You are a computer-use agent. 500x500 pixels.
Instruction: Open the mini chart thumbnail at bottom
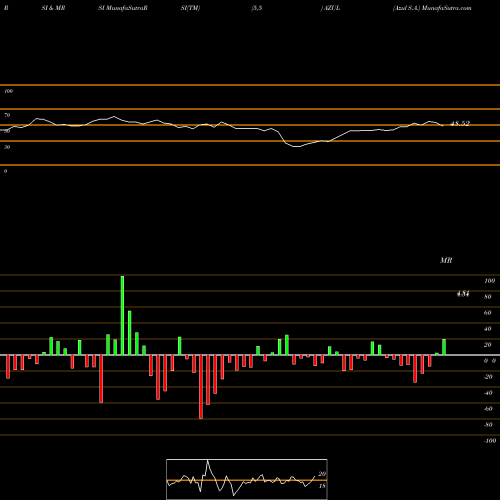247,479
